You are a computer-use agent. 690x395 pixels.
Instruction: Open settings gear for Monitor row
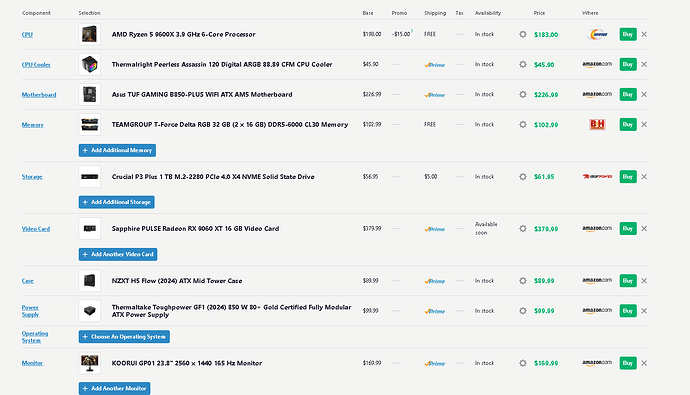click(523, 363)
